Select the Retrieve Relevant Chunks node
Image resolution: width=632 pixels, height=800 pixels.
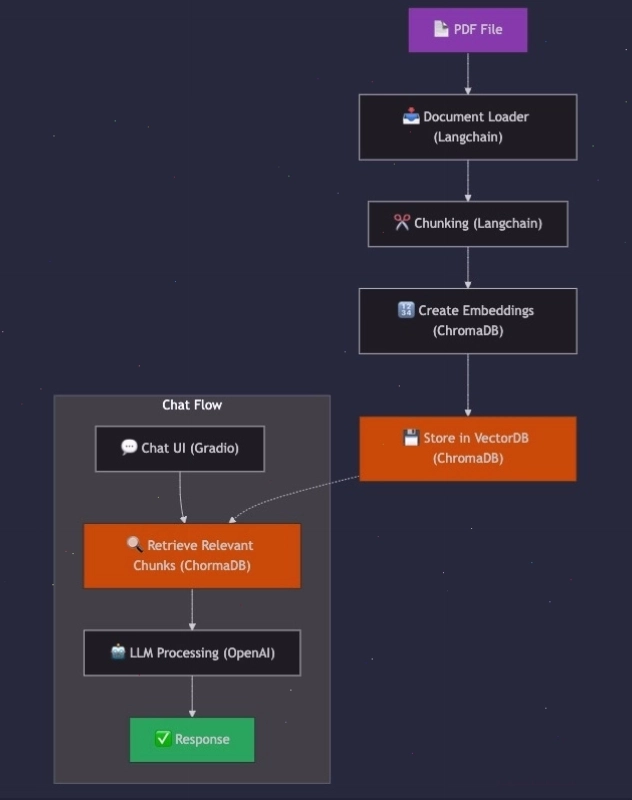point(192,556)
